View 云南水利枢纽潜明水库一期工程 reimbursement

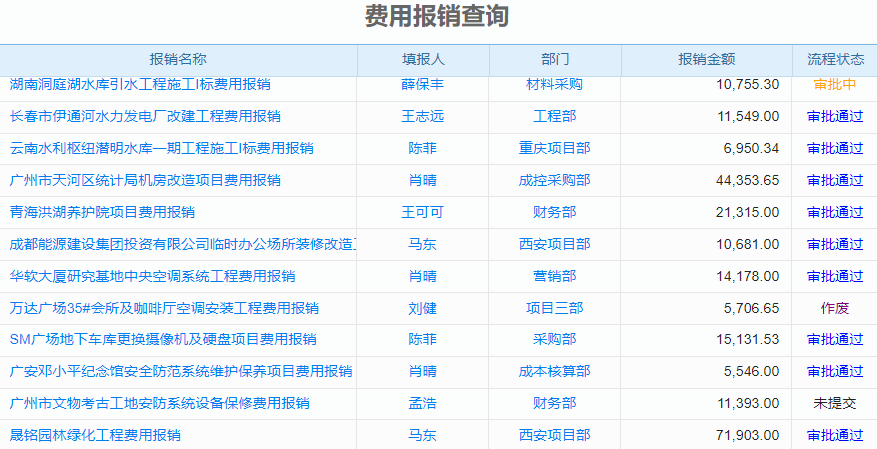coord(161,148)
